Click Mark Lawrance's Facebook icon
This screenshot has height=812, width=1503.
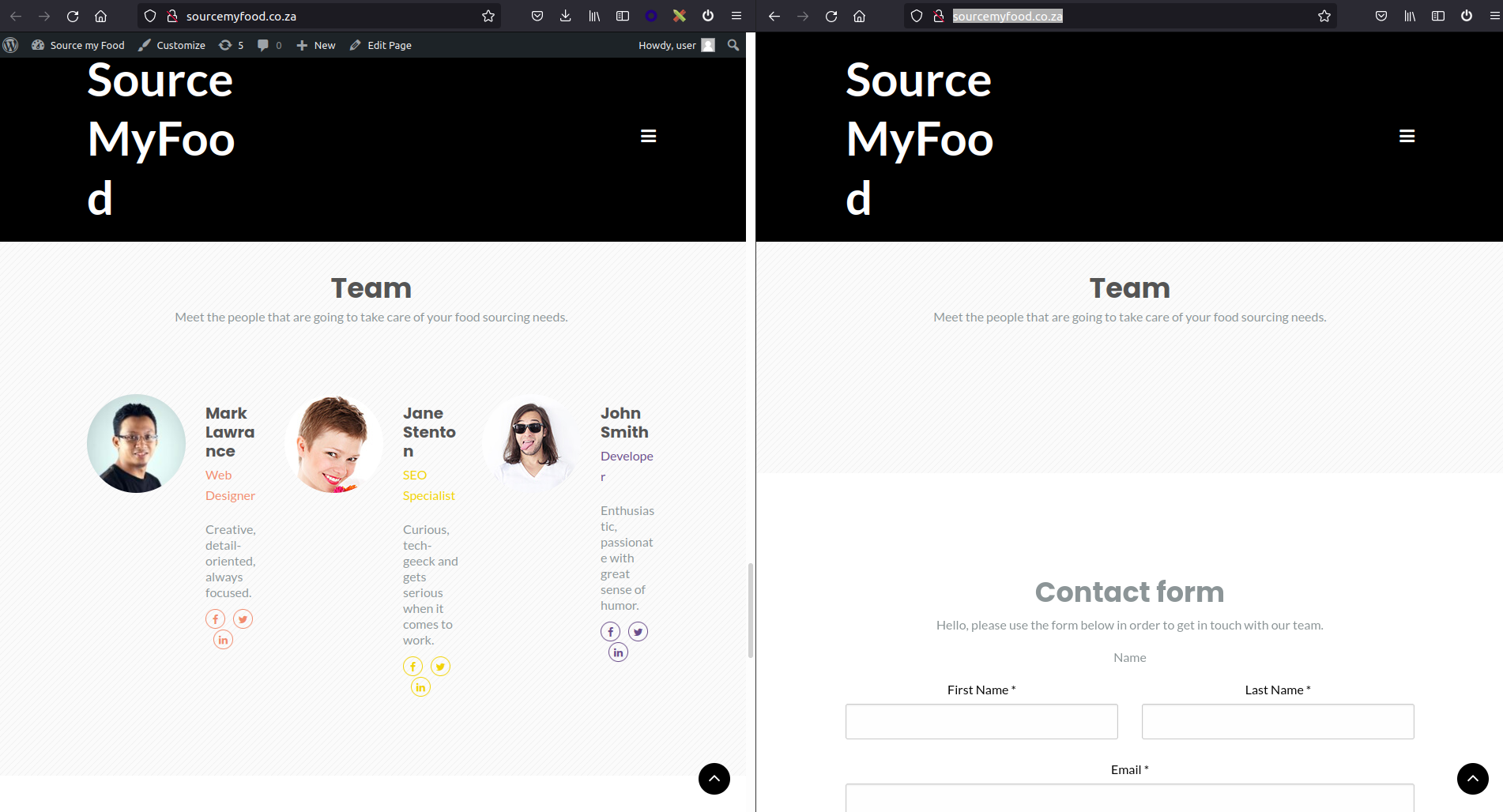click(x=215, y=619)
